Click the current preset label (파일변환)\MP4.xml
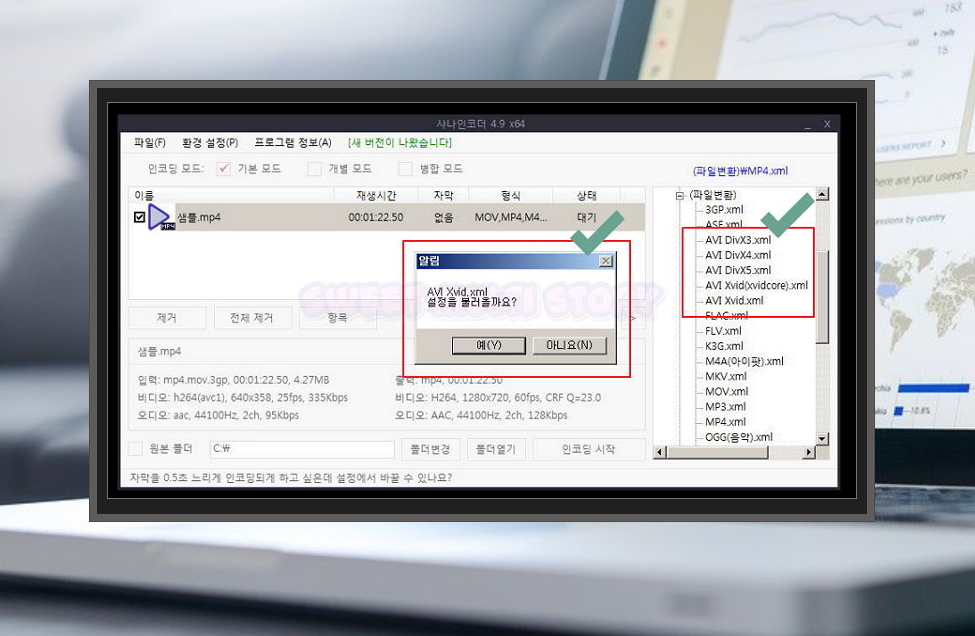This screenshot has width=975, height=636. coord(740,171)
